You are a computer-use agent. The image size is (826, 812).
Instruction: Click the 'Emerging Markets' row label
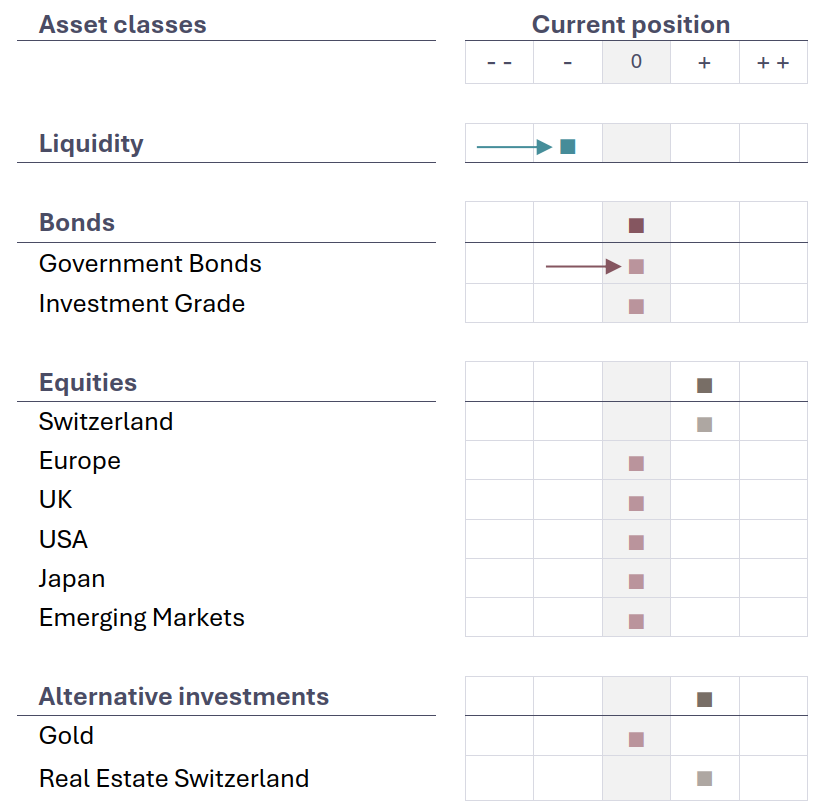pyautogui.click(x=142, y=618)
